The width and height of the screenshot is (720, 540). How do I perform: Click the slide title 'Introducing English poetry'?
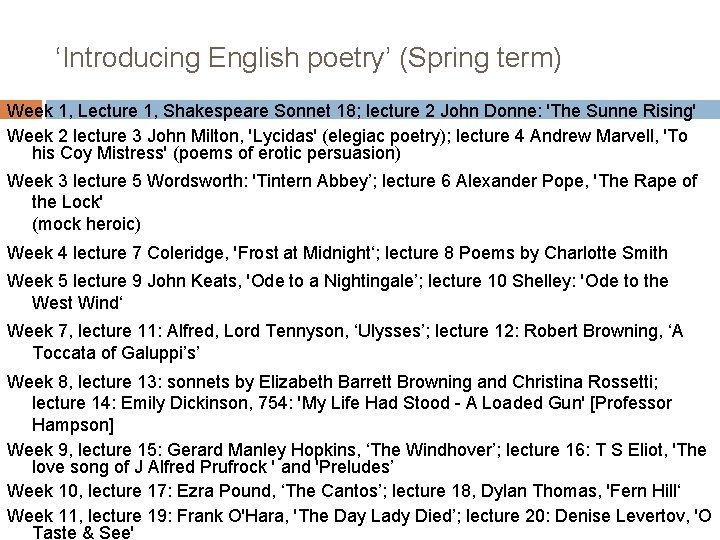[x=309, y=58]
